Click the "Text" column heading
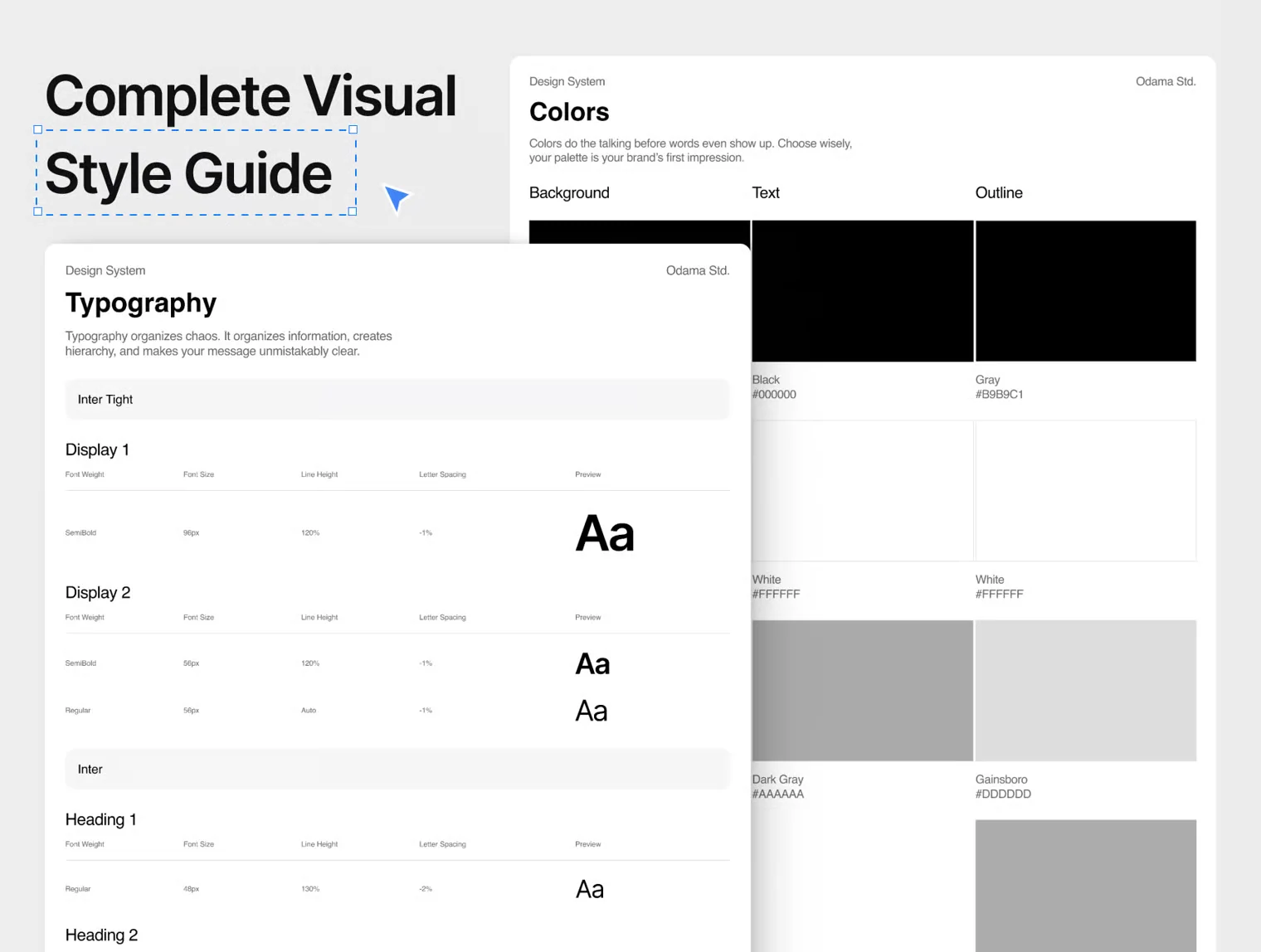The width and height of the screenshot is (1261, 952). click(766, 192)
